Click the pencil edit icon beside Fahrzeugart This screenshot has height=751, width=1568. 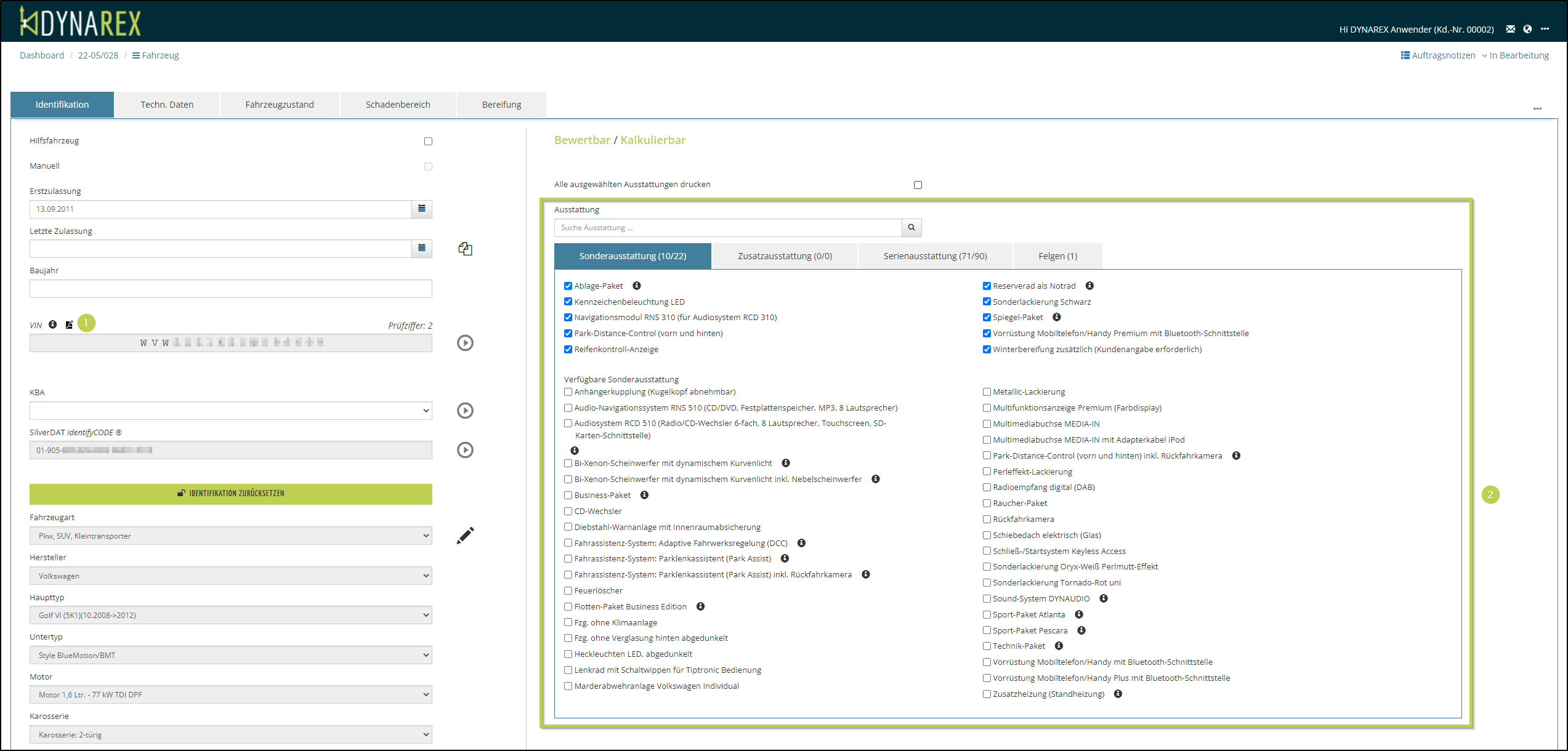(465, 536)
